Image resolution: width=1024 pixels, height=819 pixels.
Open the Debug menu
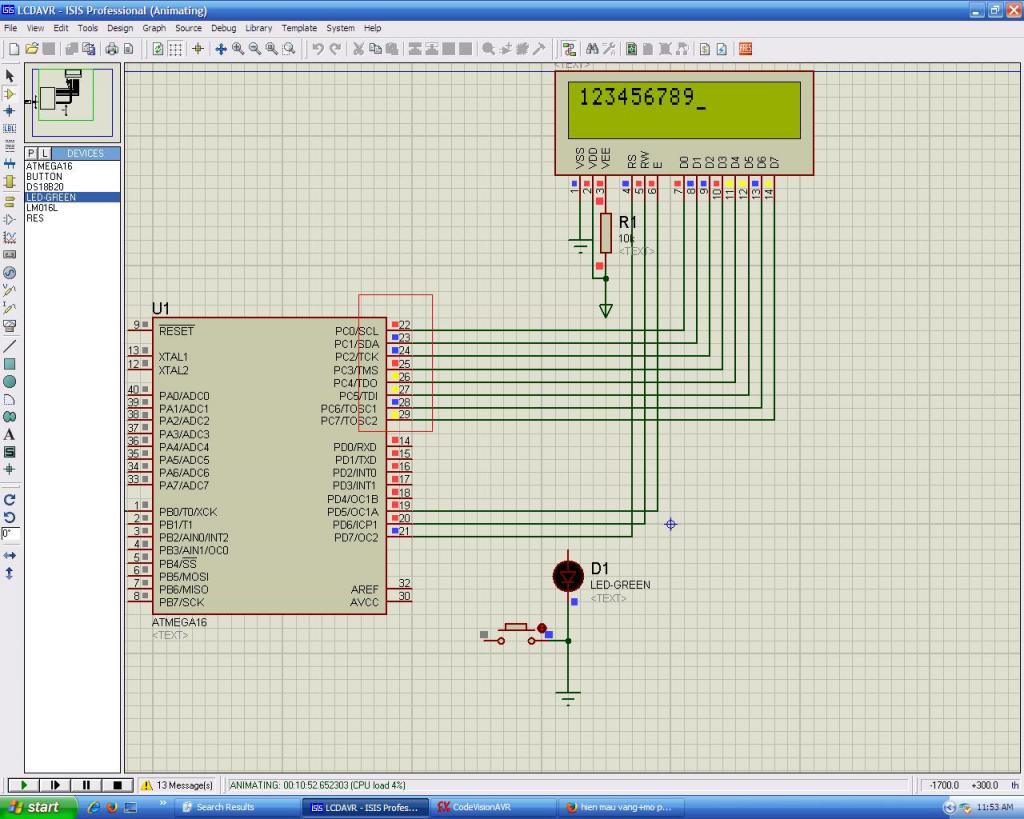223,28
